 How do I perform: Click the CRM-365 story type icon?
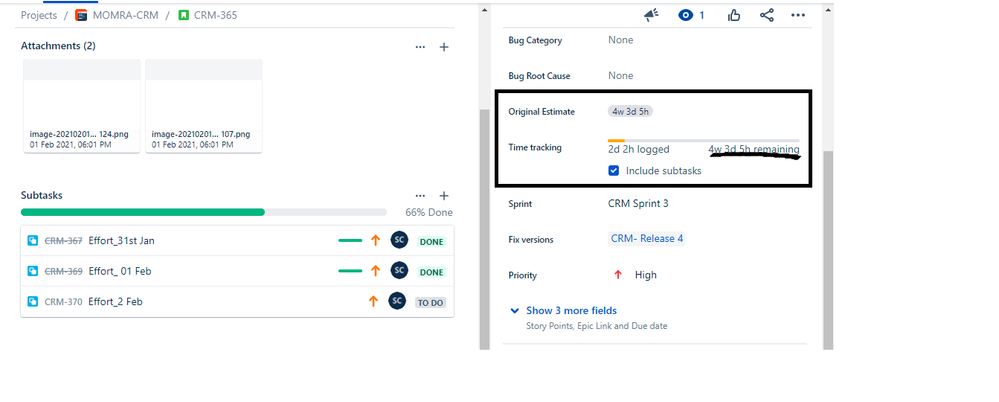point(183,15)
